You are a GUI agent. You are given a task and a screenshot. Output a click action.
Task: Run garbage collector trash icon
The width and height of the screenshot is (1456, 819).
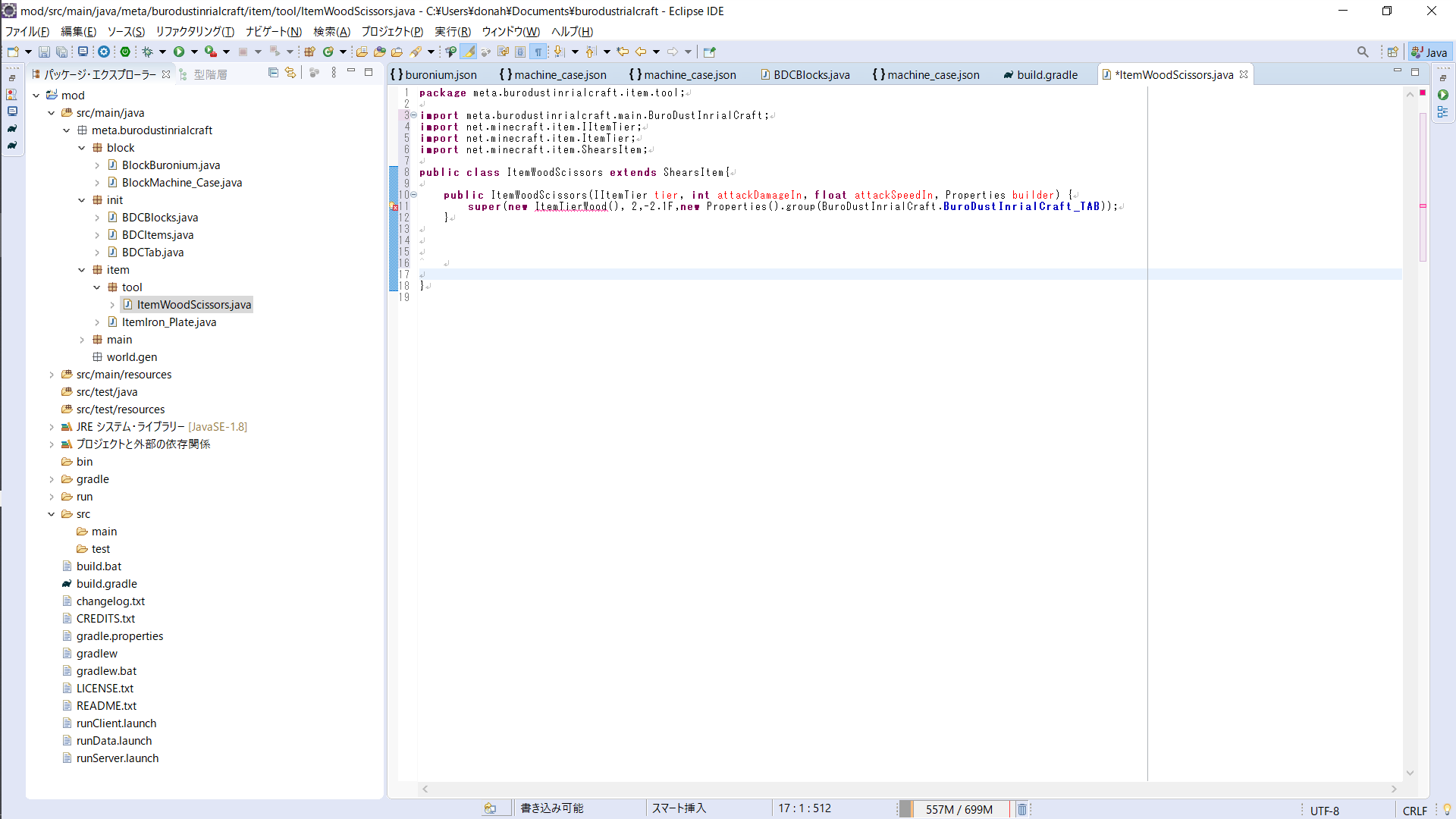tap(1021, 809)
